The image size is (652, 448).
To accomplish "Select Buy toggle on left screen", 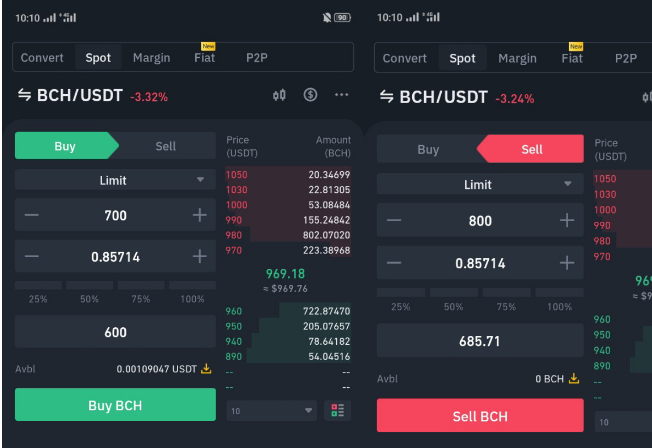I will click(x=65, y=146).
